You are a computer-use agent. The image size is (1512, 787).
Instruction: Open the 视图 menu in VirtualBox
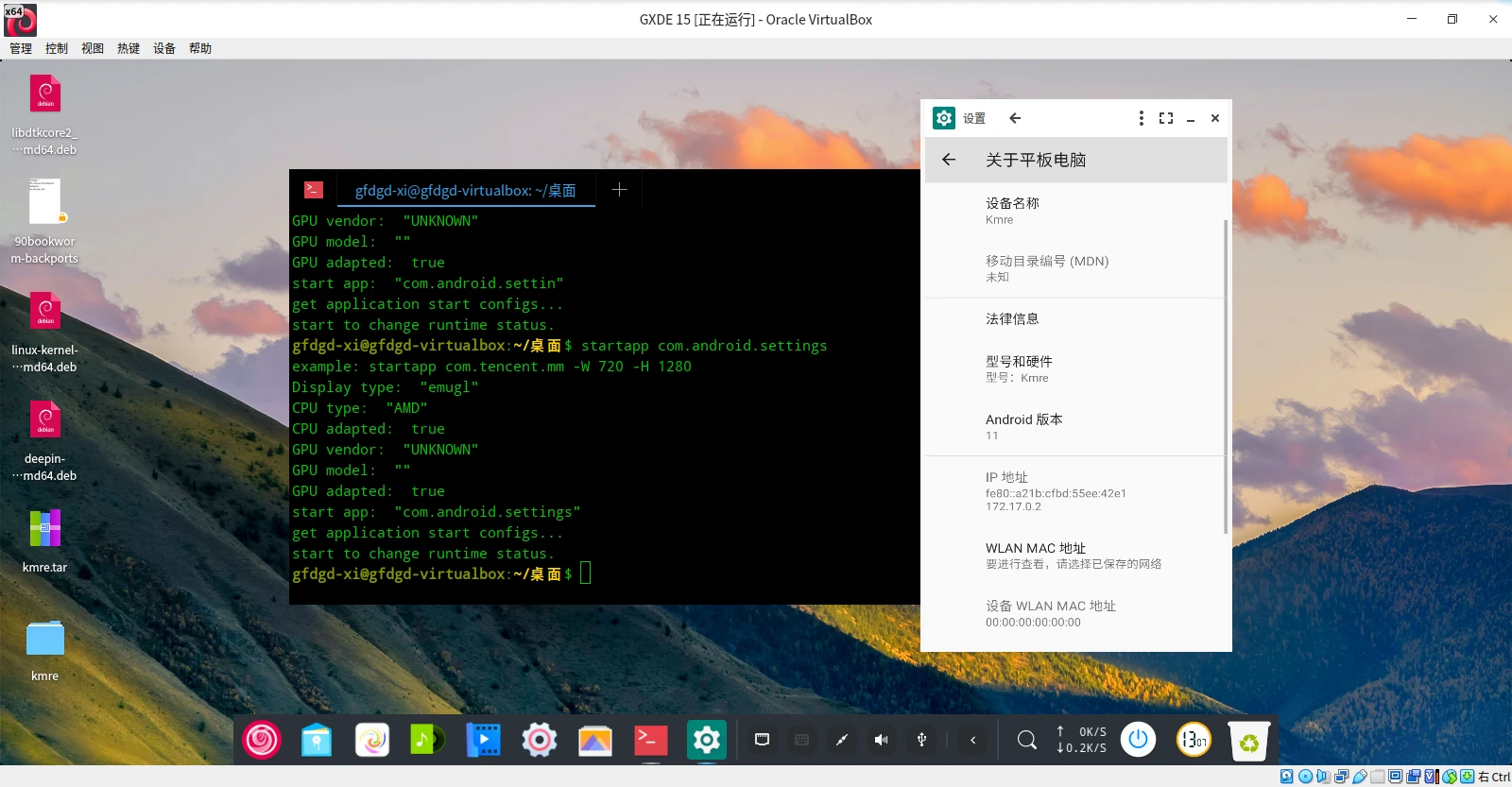(x=93, y=48)
